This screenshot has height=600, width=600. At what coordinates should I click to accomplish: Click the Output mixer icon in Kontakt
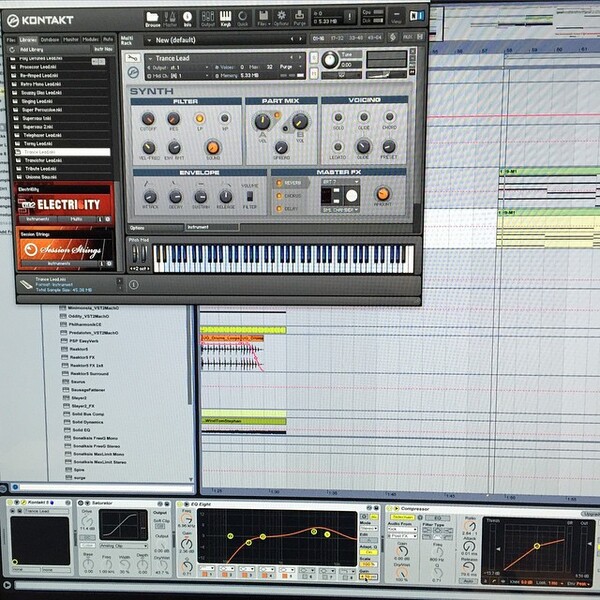pos(208,18)
